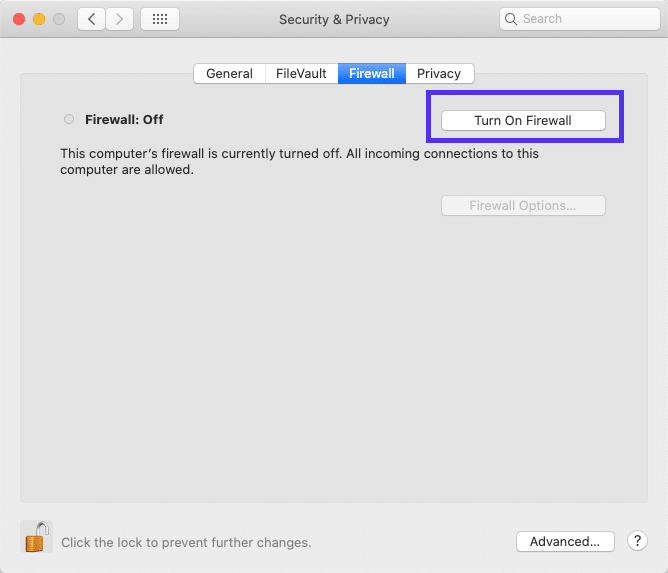Screen dimensions: 668x573
Task: Select the Firewall tab
Action: click(371, 73)
